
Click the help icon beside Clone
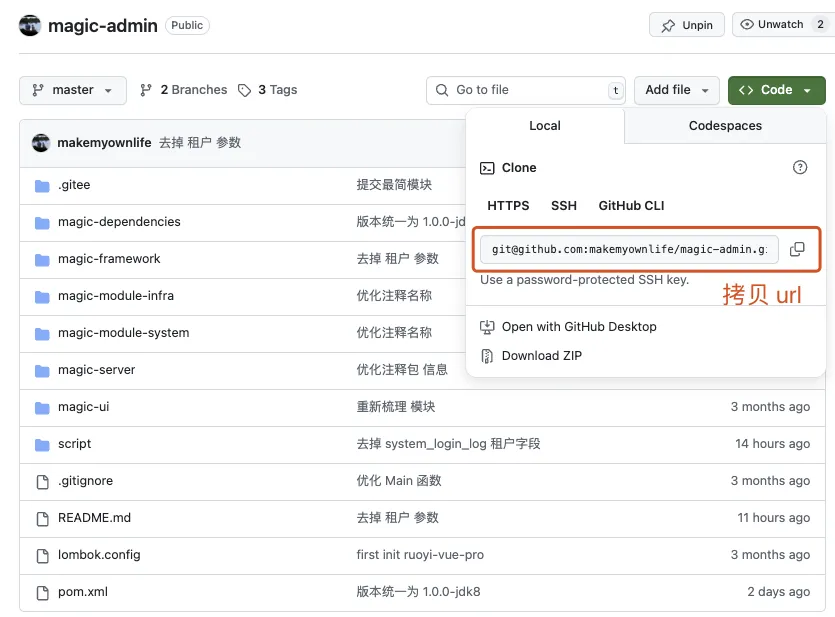click(x=800, y=168)
